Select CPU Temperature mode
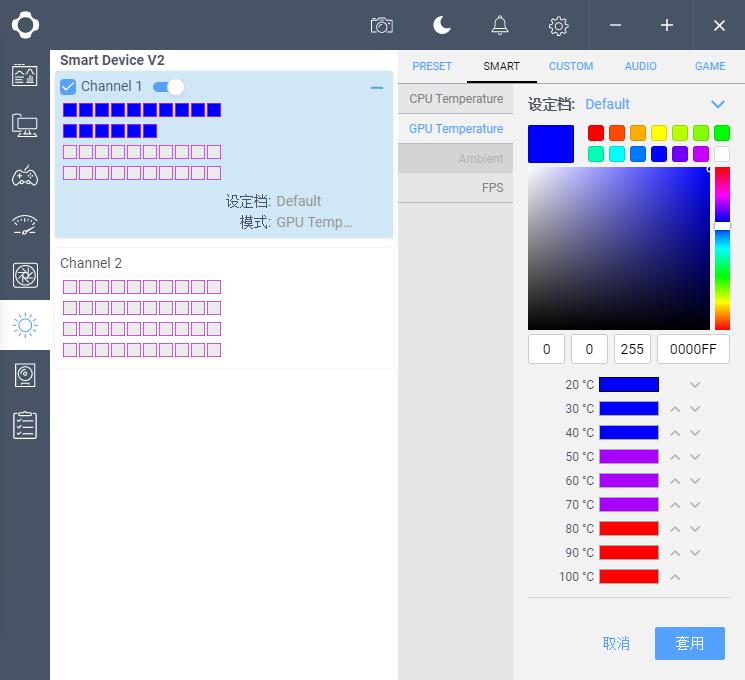This screenshot has width=745, height=680. (456, 99)
